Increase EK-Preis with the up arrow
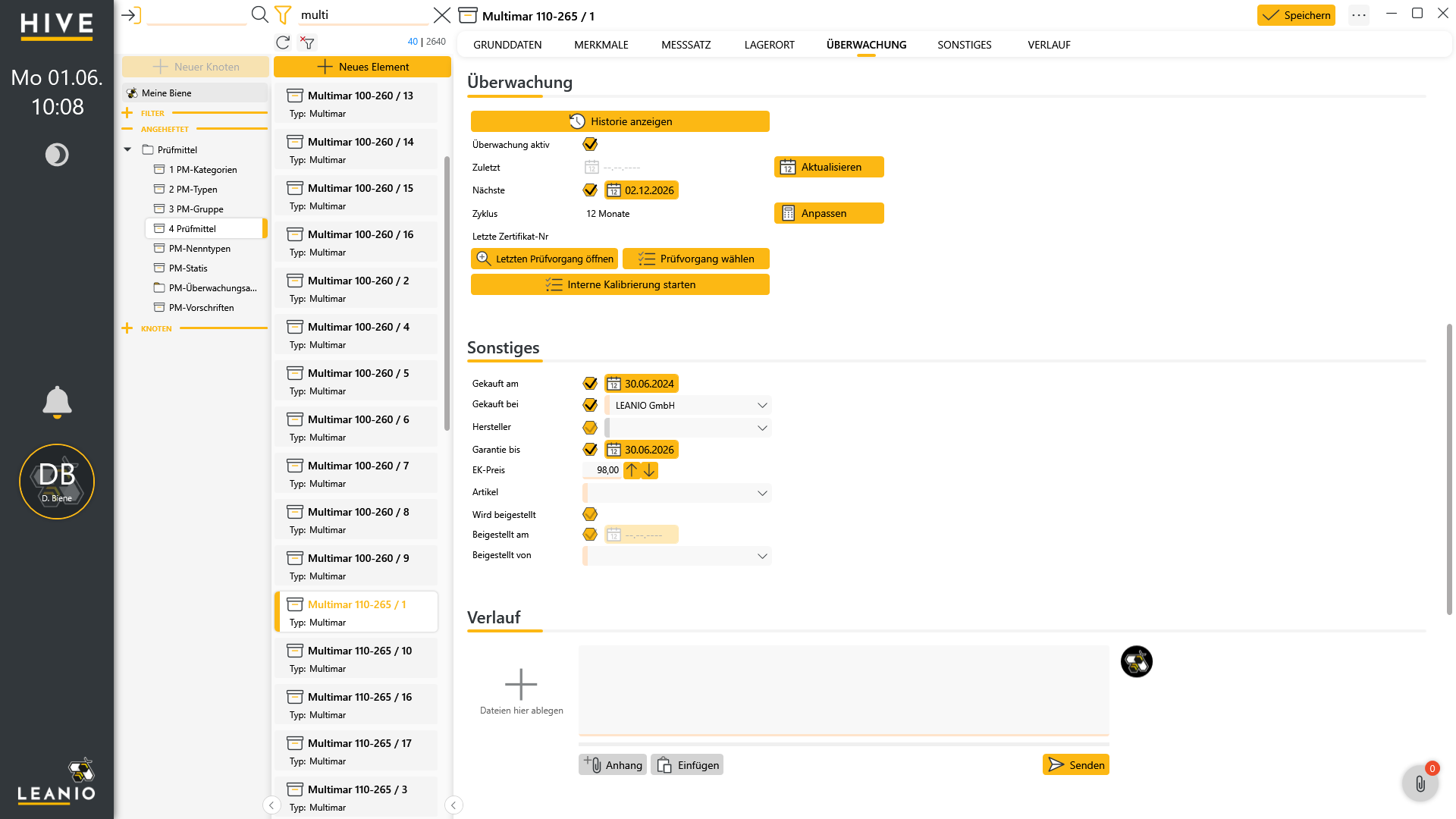 click(x=632, y=470)
